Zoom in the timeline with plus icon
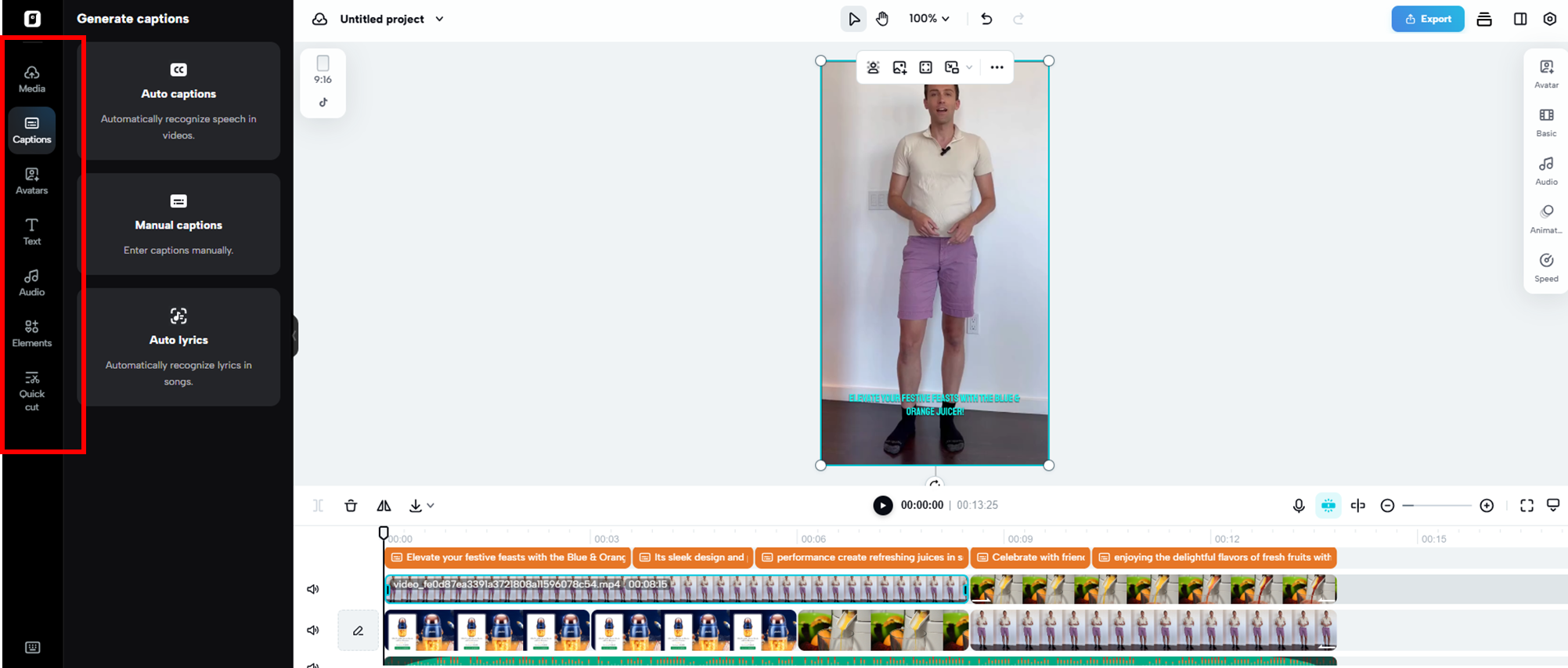 [x=1487, y=506]
